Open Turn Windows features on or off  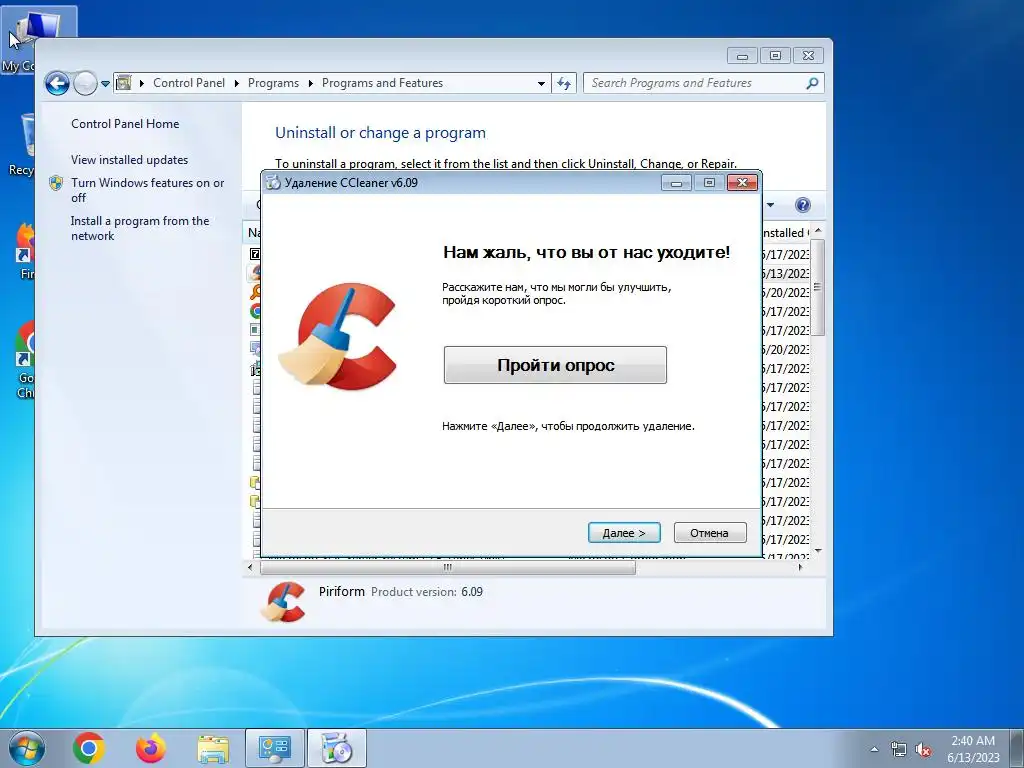[x=148, y=190]
